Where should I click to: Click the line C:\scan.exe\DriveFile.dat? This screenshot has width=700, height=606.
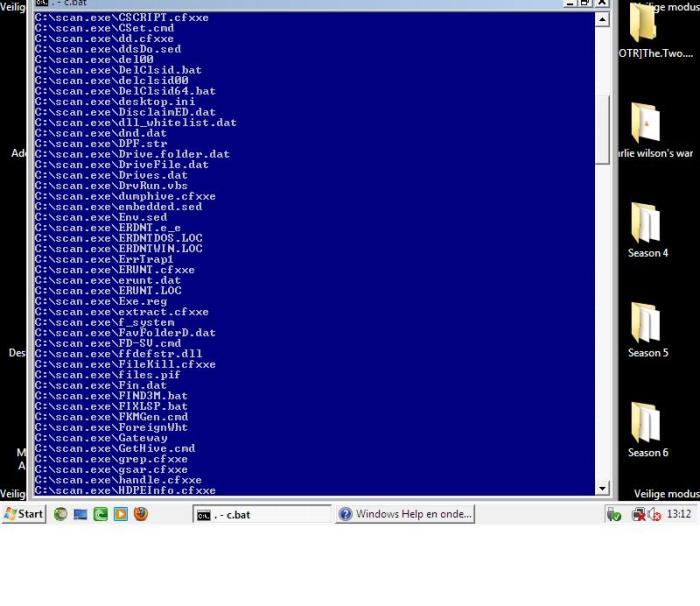pos(122,165)
